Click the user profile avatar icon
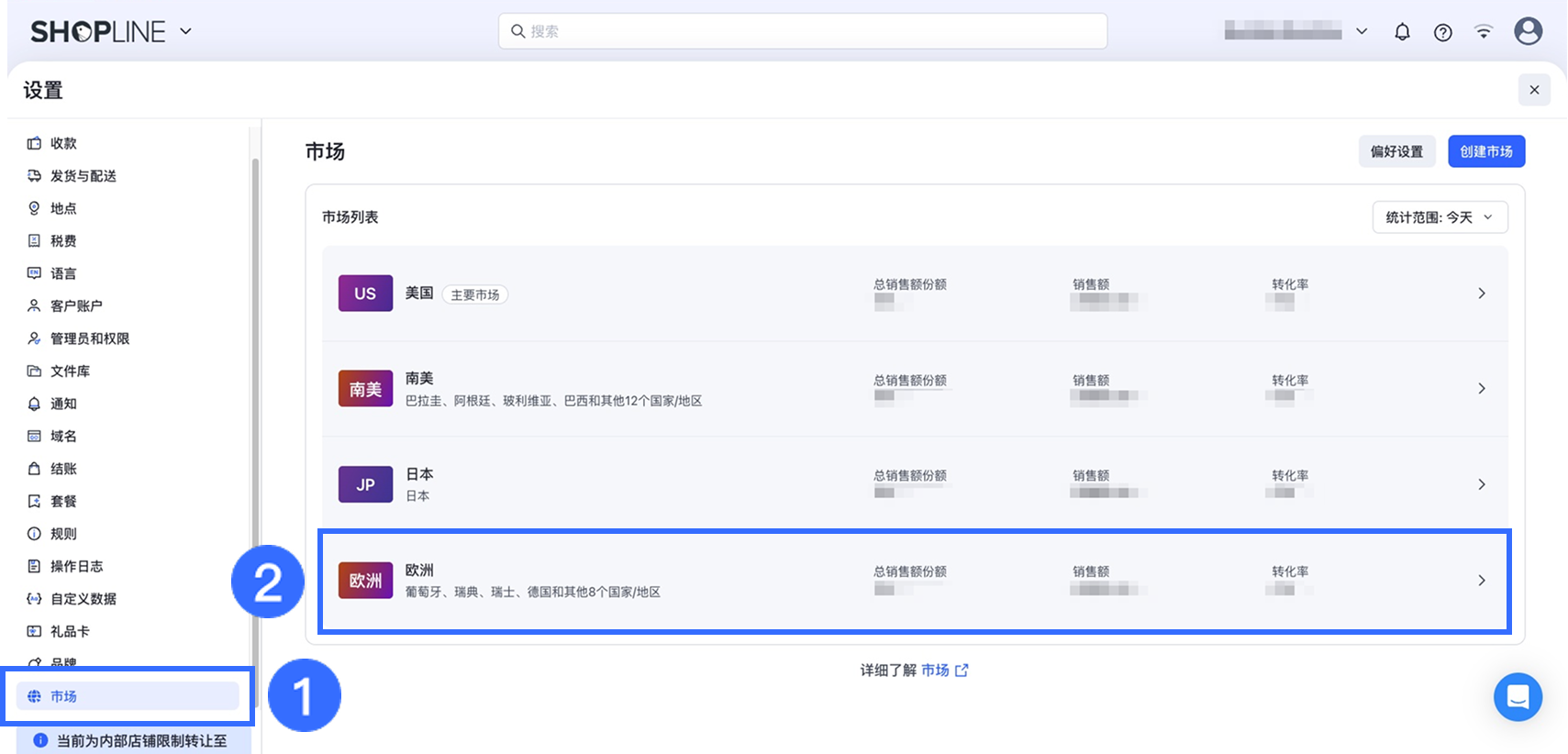Image resolution: width=1568 pixels, height=754 pixels. [x=1528, y=31]
